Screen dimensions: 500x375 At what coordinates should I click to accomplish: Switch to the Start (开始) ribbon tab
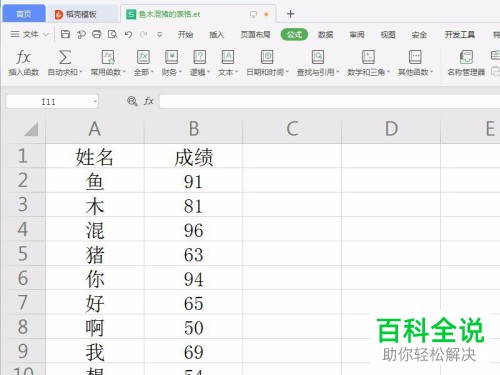coord(185,34)
